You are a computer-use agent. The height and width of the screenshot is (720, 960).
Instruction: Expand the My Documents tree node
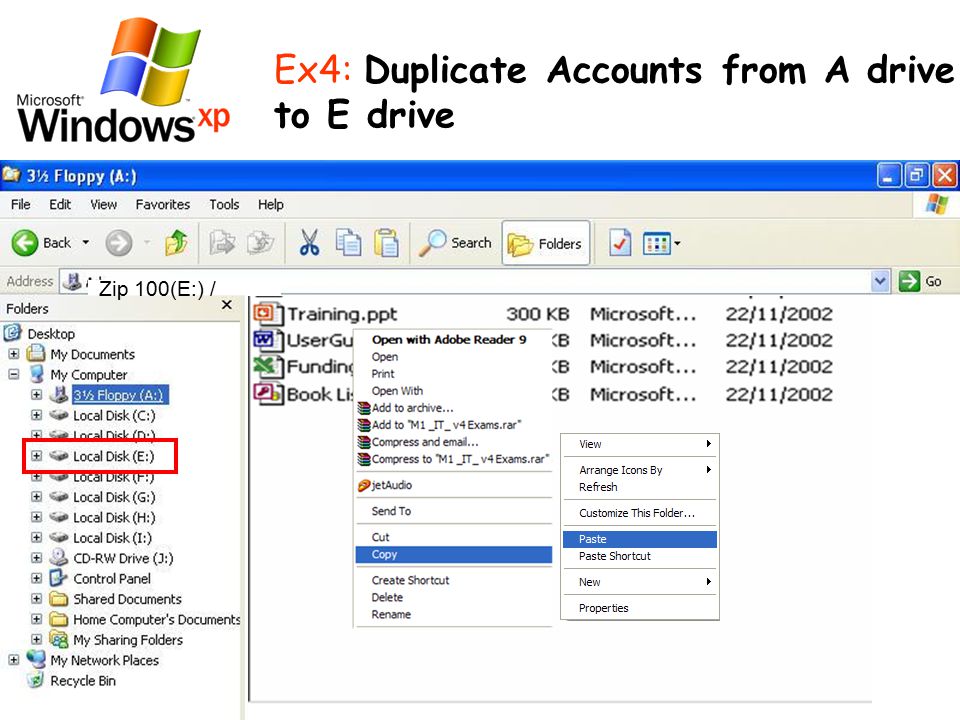[x=13, y=354]
